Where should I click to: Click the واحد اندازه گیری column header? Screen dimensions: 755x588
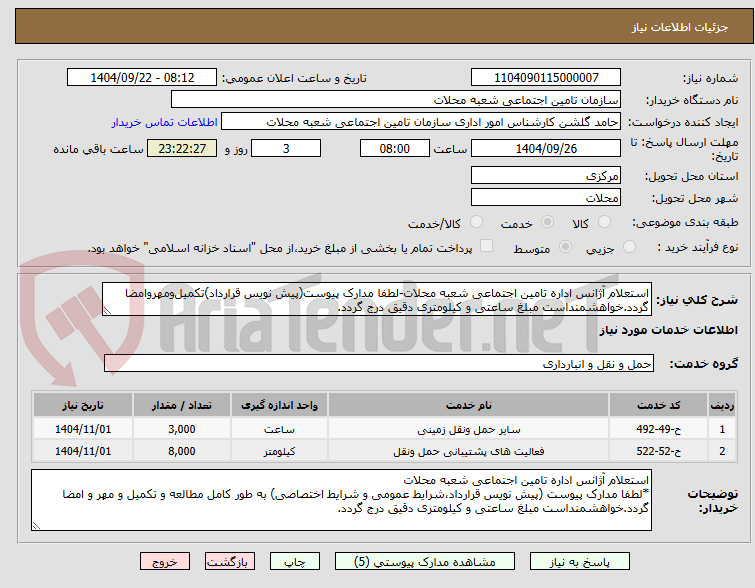point(279,405)
